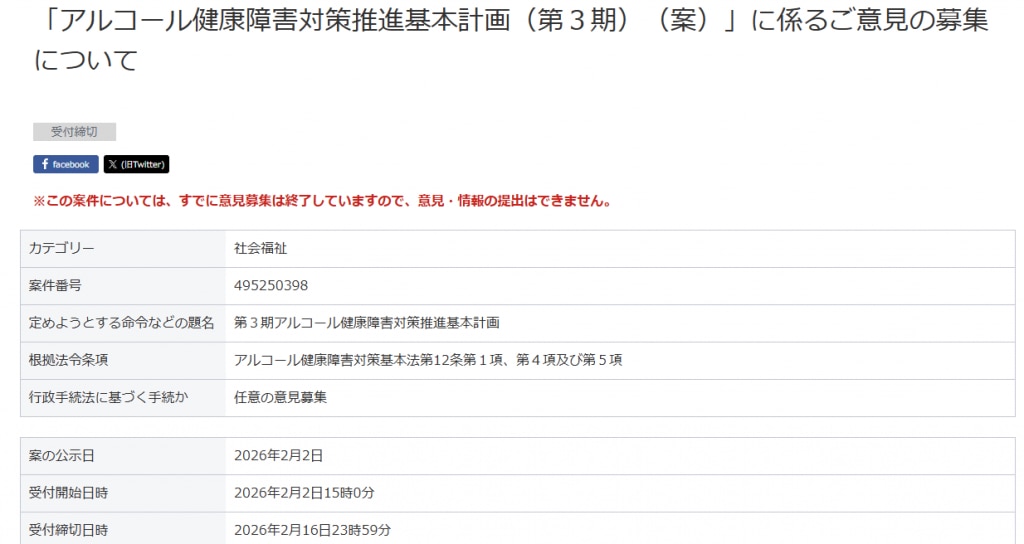1024x544 pixels.
Task: Share the page on X (旧Twitter)
Action: click(x=136, y=164)
